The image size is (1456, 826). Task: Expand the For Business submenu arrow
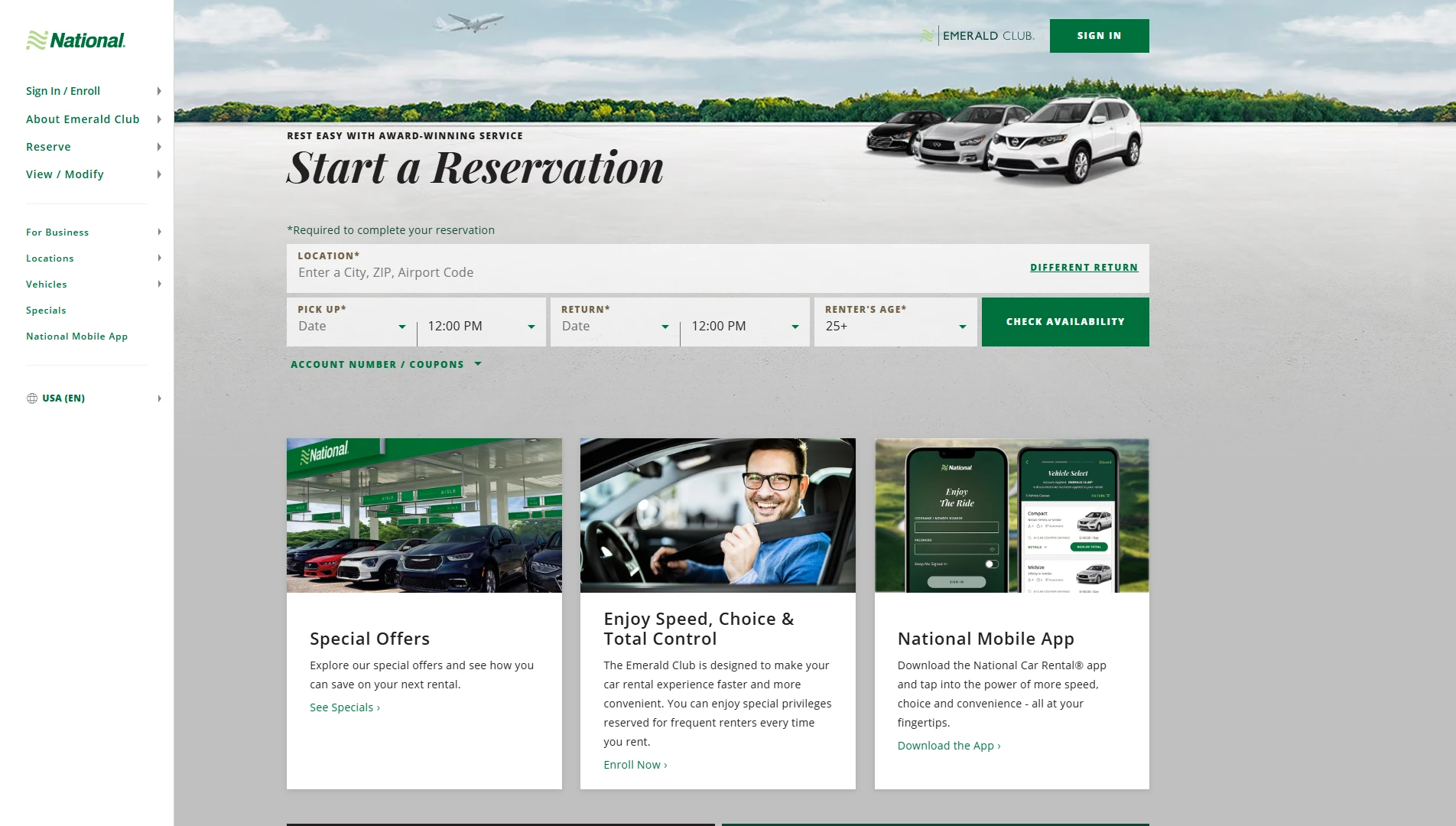click(159, 233)
